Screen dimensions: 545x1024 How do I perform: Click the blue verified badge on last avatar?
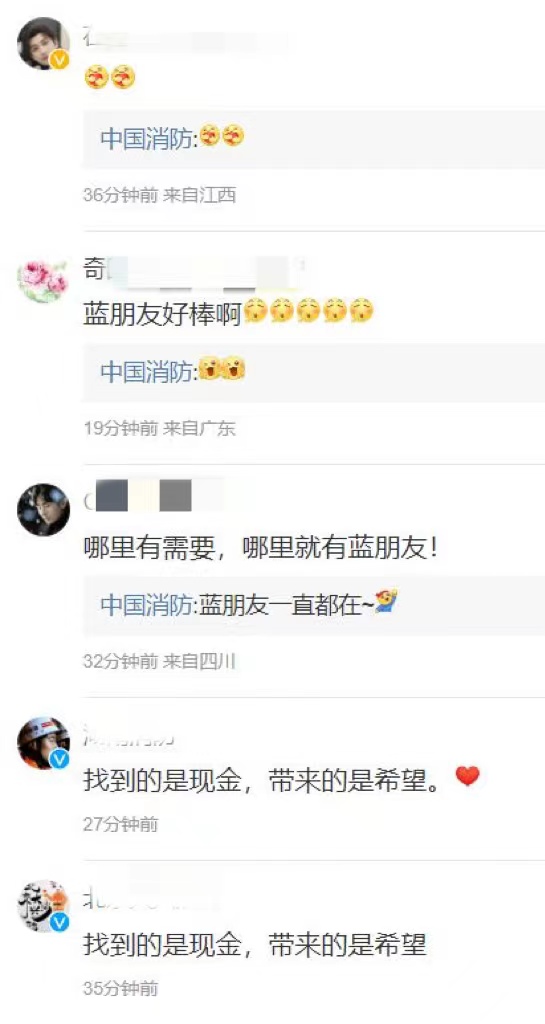coord(60,923)
